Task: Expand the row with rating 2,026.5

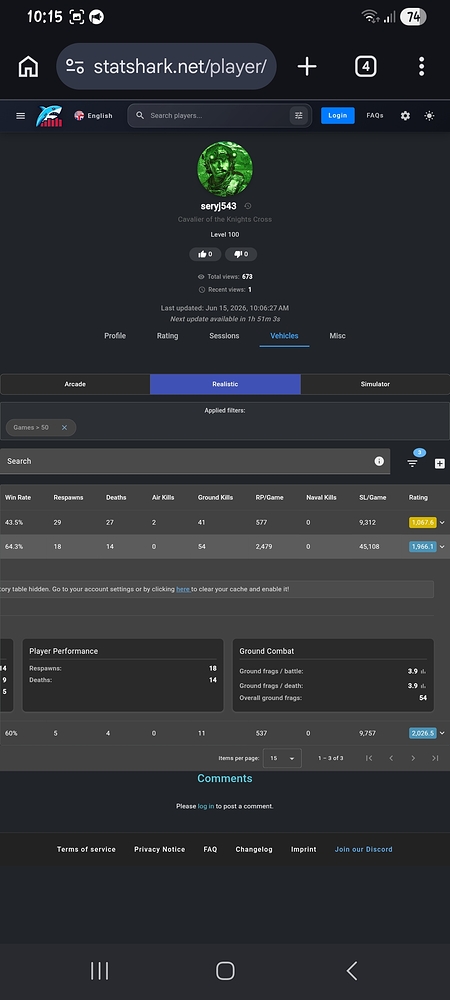Action: 442,733
